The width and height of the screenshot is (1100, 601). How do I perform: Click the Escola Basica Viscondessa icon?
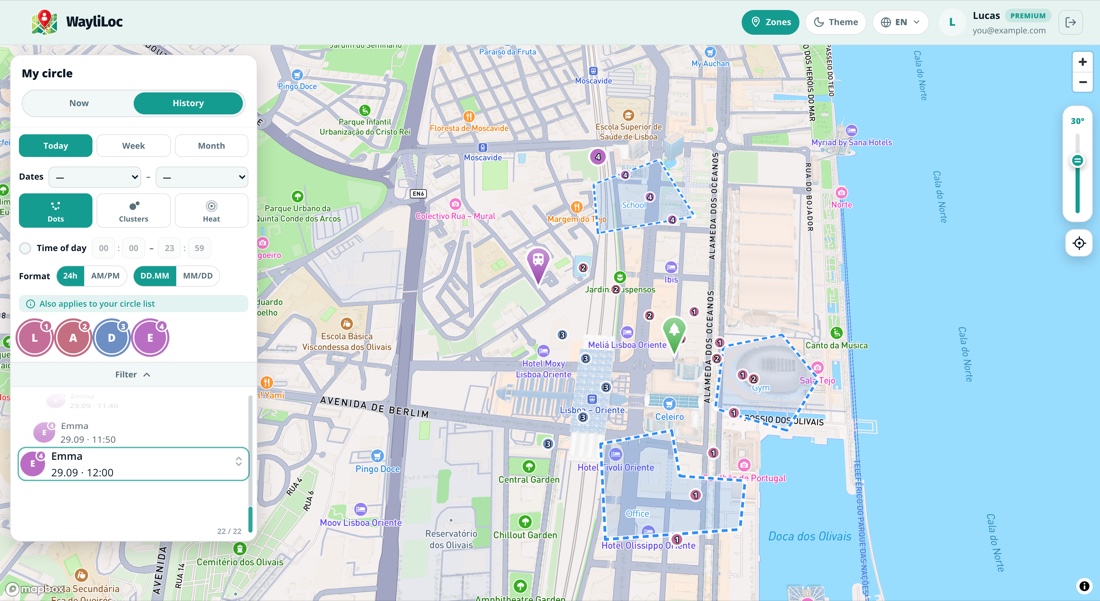click(x=347, y=324)
